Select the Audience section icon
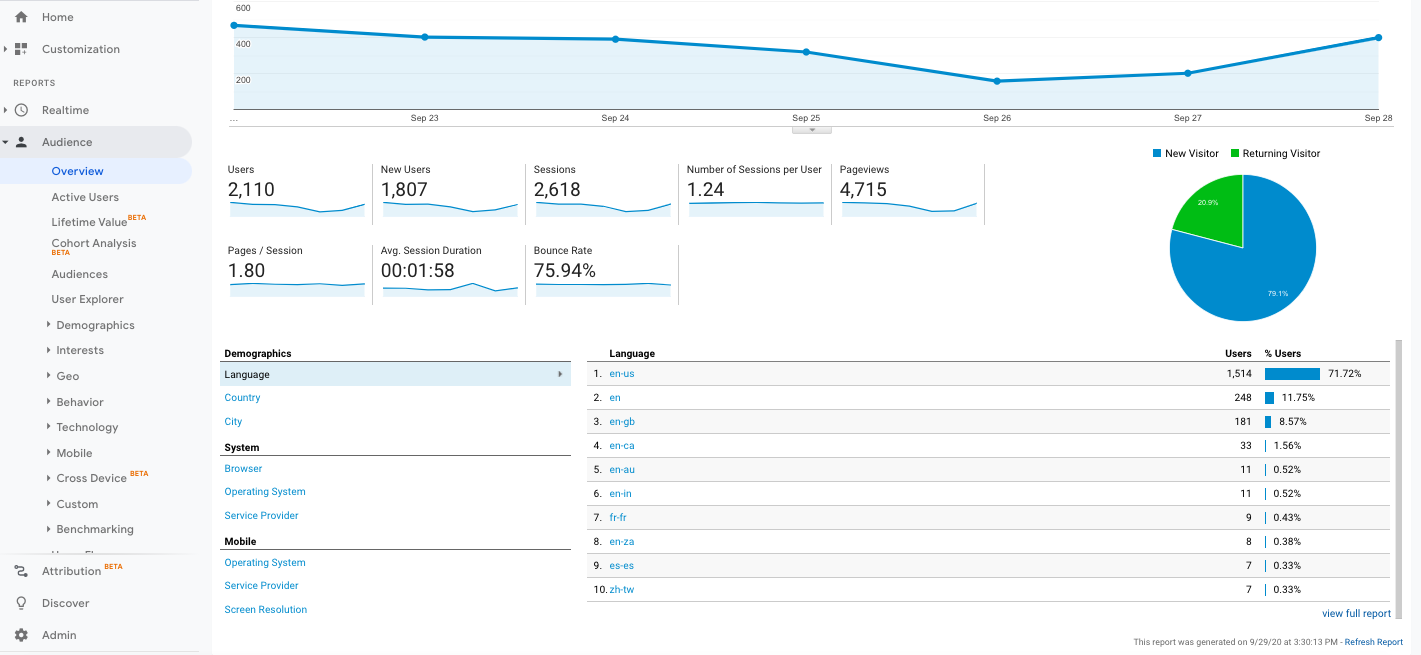 [x=21, y=141]
